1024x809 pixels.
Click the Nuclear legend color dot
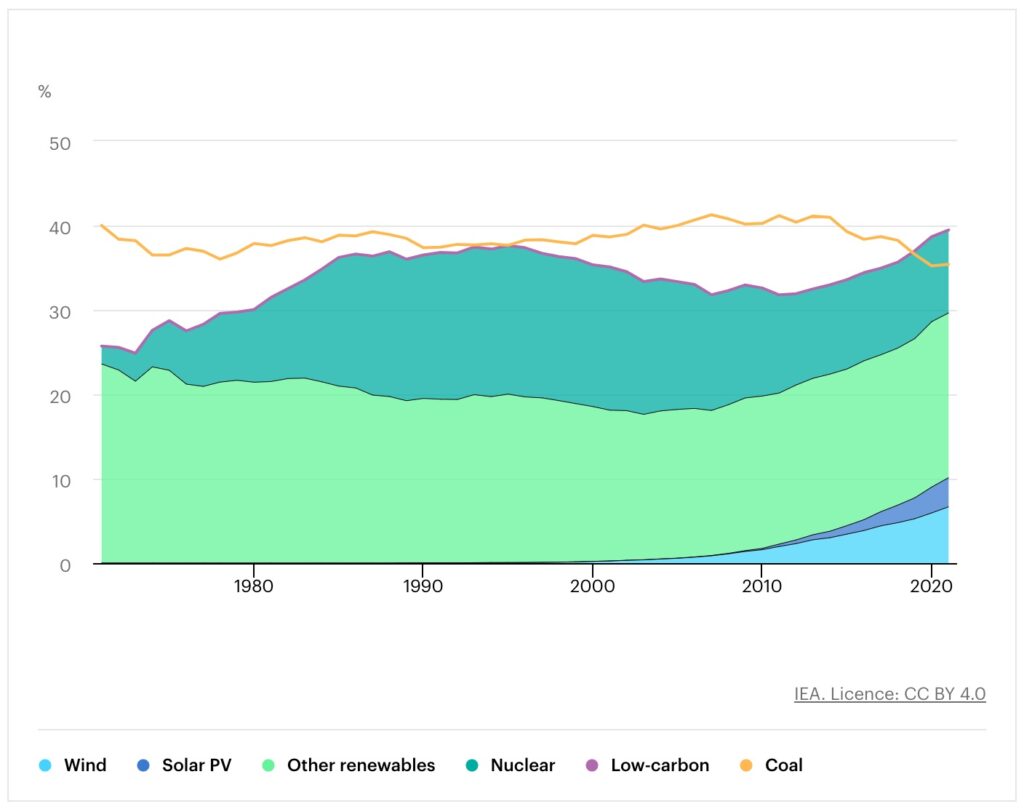pos(473,766)
